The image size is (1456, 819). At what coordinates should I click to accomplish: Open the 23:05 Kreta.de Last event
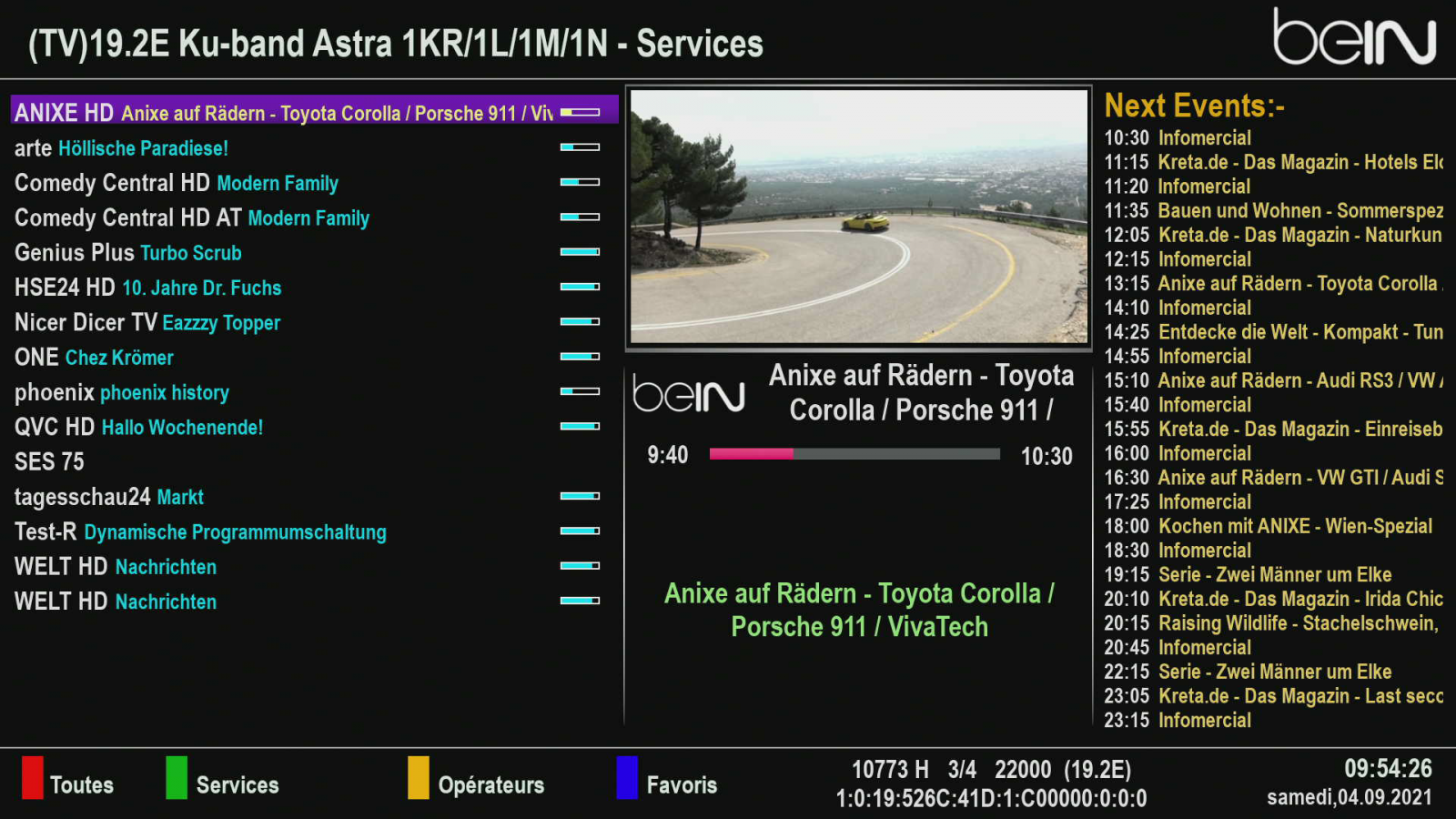point(1274,695)
